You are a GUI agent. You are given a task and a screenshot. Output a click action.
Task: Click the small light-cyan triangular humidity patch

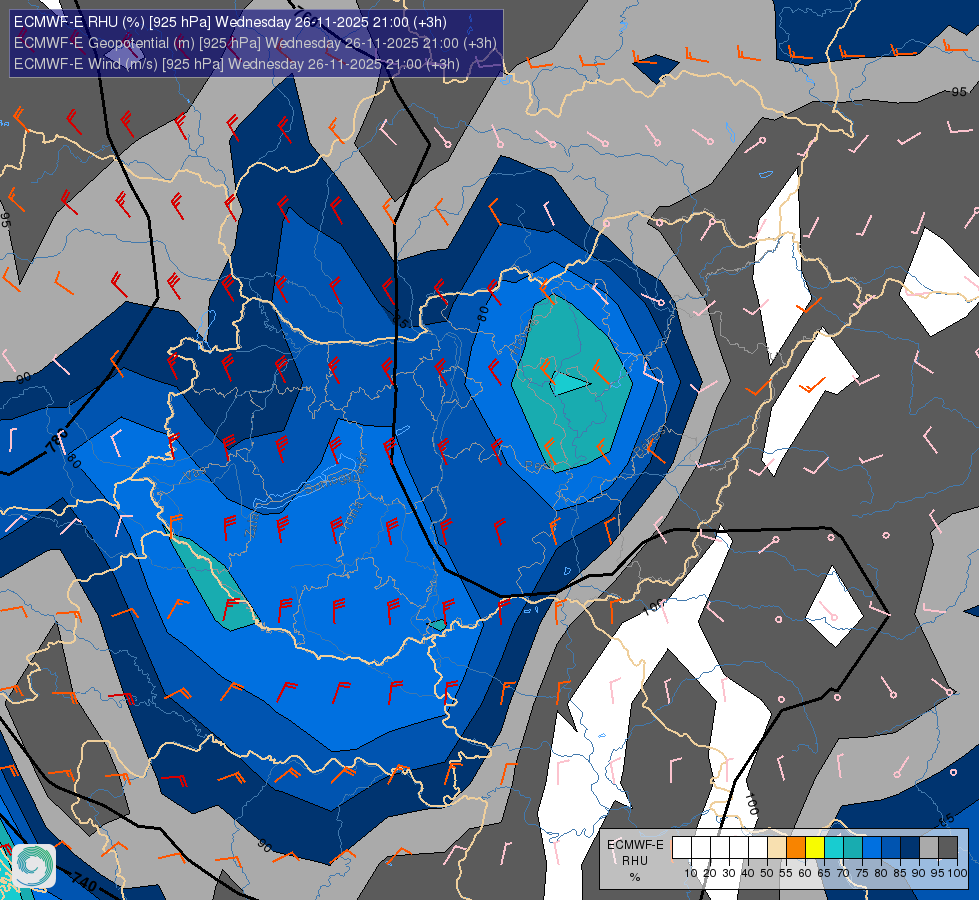click(569, 383)
